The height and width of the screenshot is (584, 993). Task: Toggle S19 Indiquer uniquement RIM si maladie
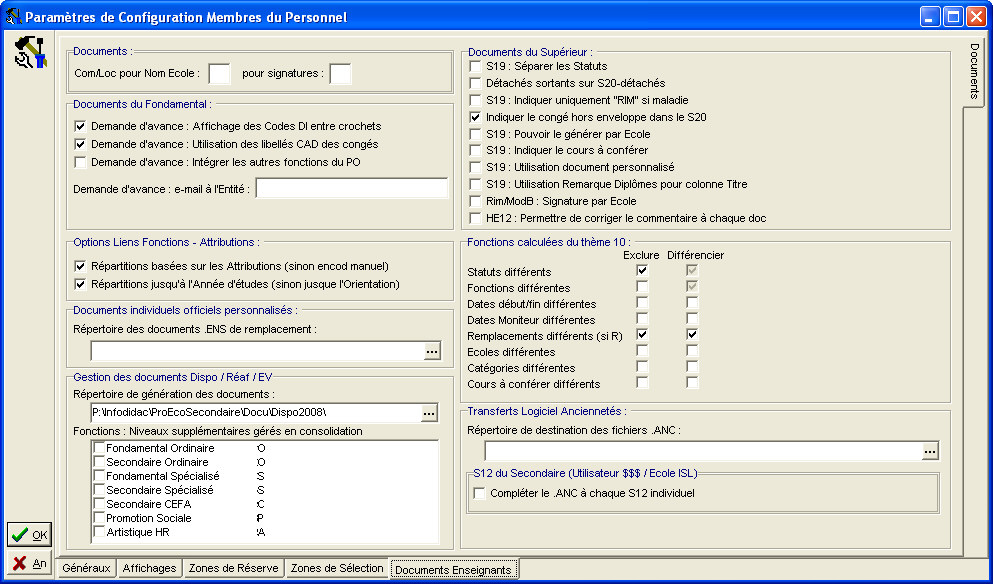475,100
